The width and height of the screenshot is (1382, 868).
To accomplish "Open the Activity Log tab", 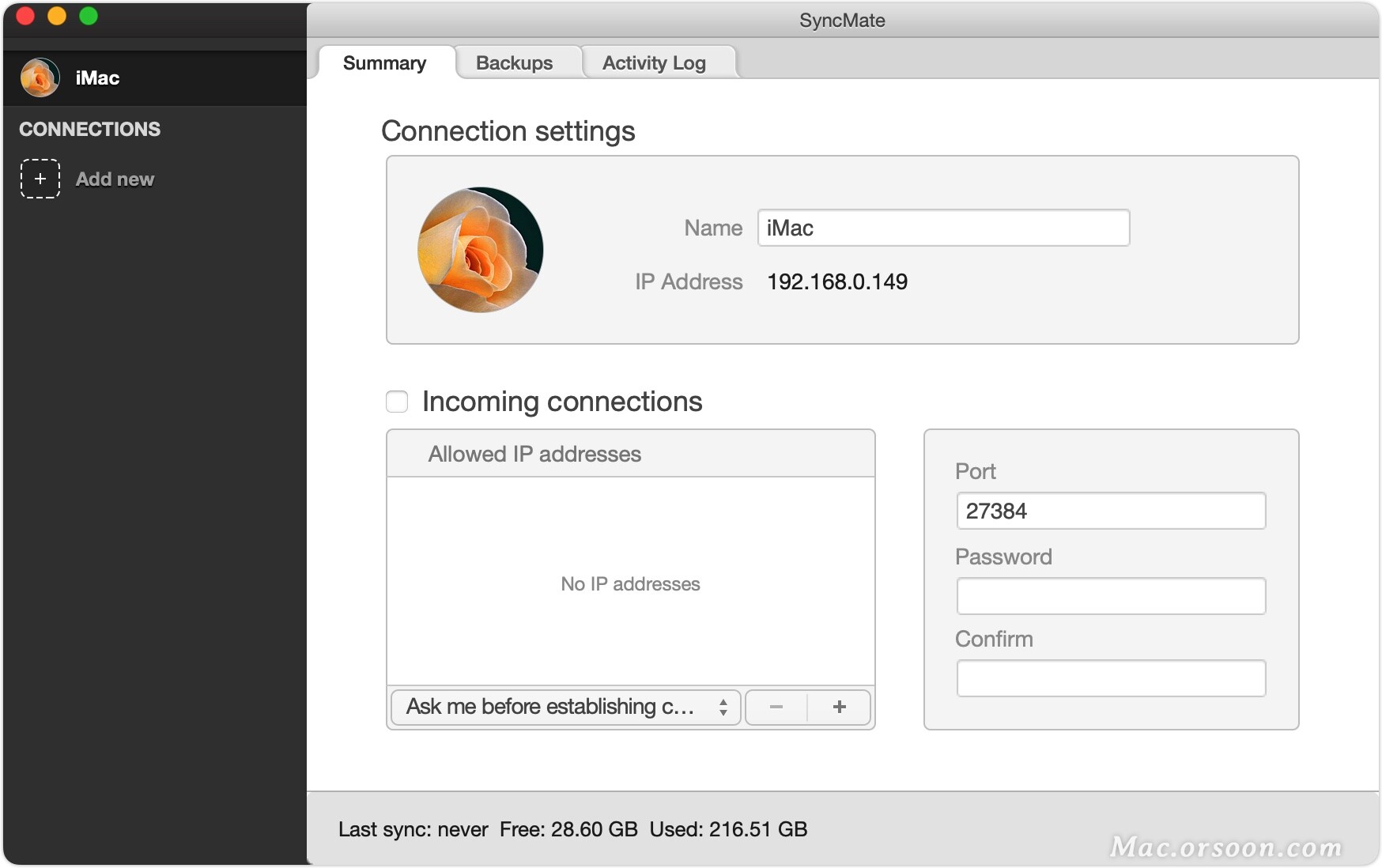I will [x=654, y=62].
